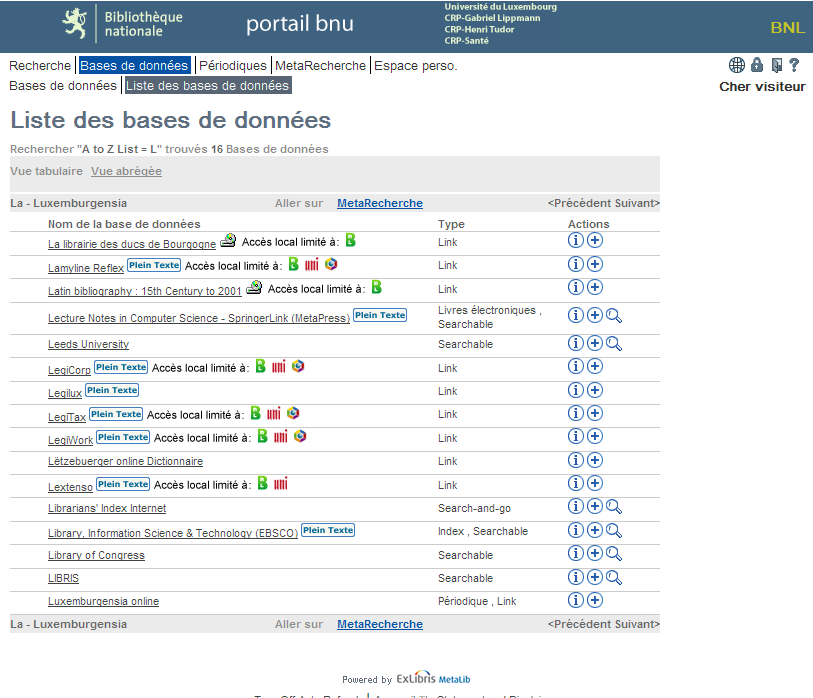Open the LegiCorp database link
The image size is (813, 698).
(69, 370)
